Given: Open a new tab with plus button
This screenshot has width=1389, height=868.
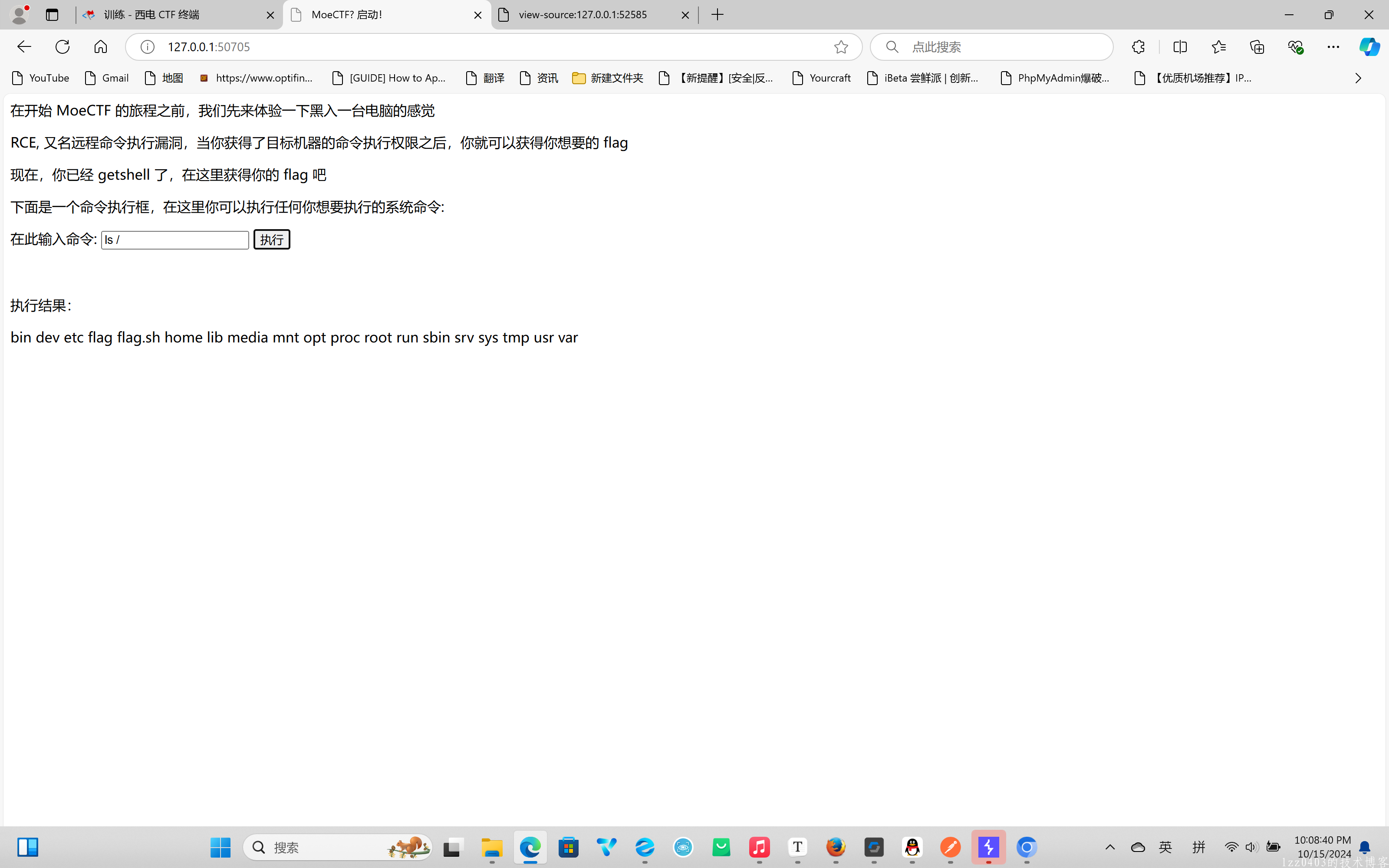Looking at the screenshot, I should [718, 14].
